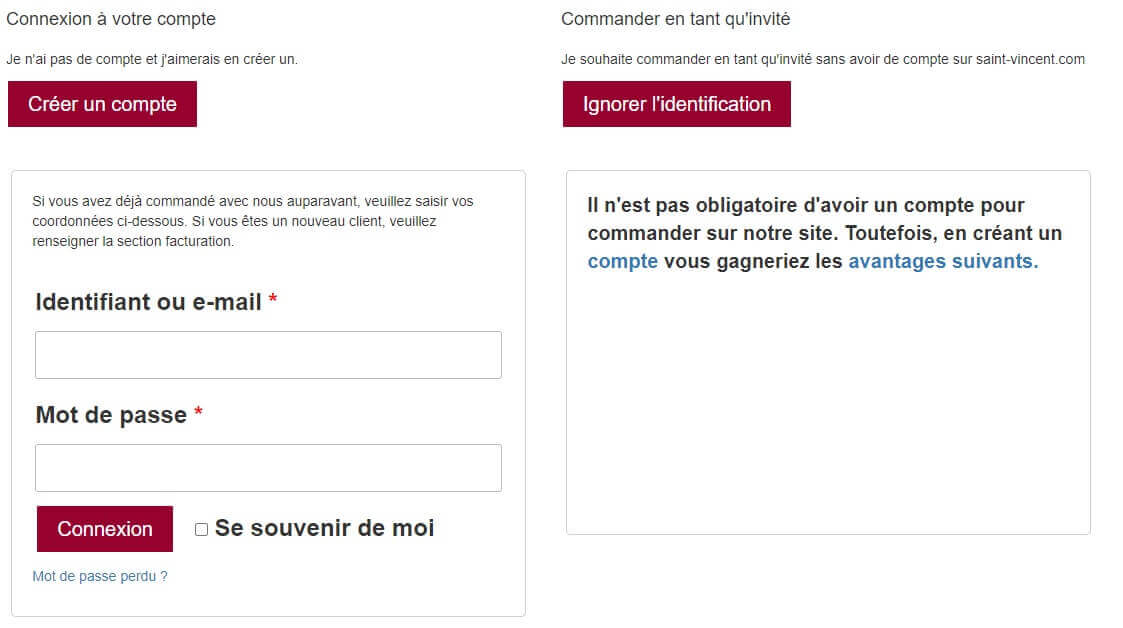Open the "avantages suivants." link
This screenshot has height=628, width=1123.
click(x=943, y=262)
